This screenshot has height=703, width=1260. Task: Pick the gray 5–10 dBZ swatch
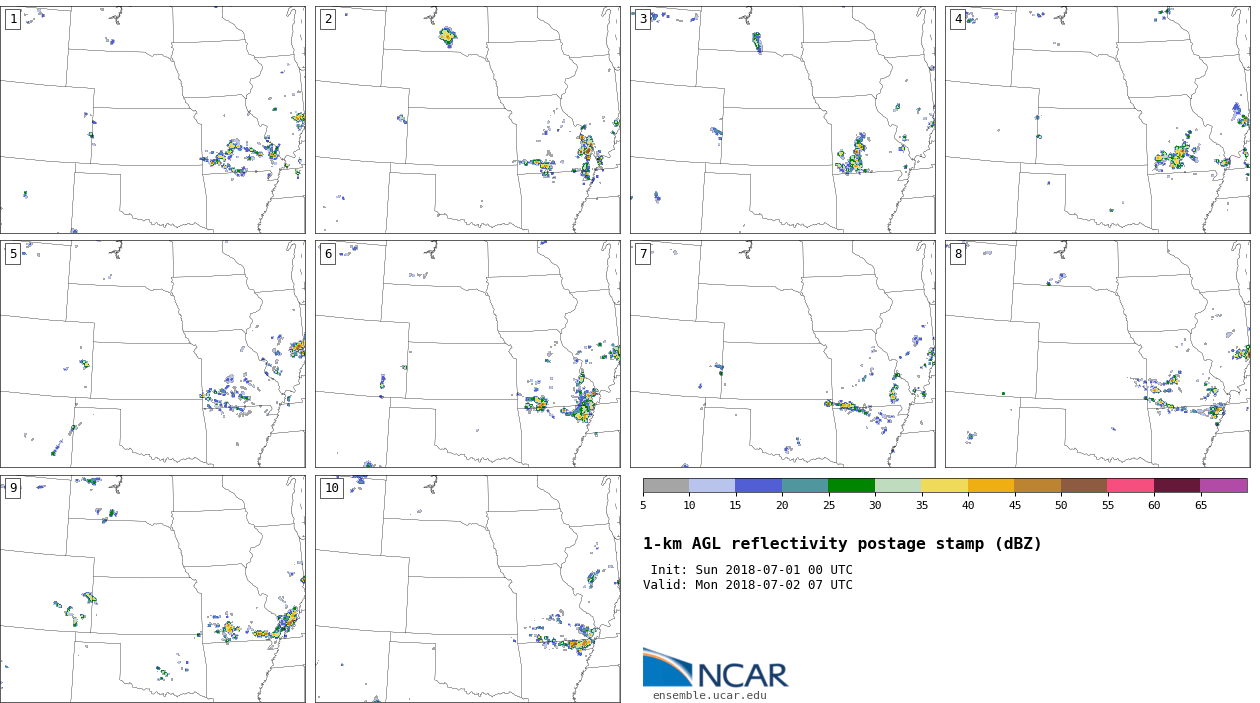(666, 485)
